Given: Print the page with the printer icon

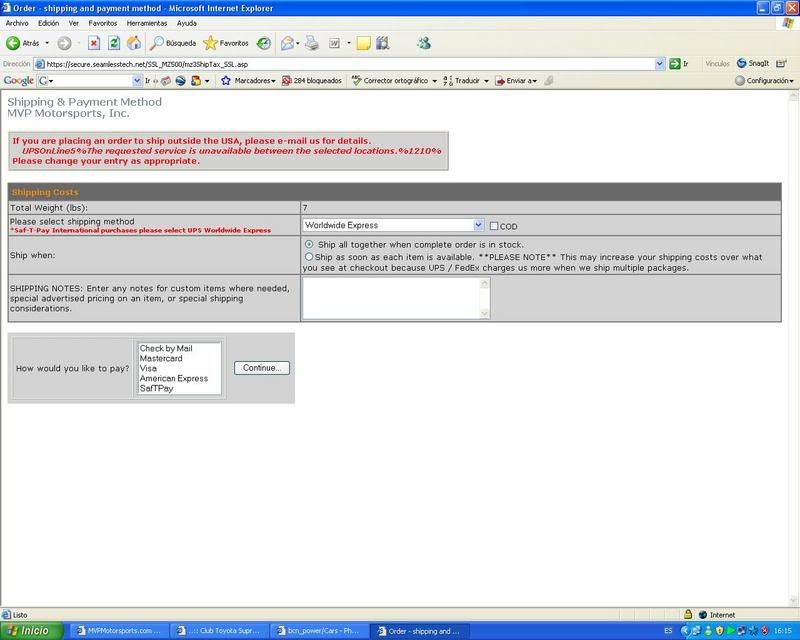Looking at the screenshot, I should click(x=312, y=43).
